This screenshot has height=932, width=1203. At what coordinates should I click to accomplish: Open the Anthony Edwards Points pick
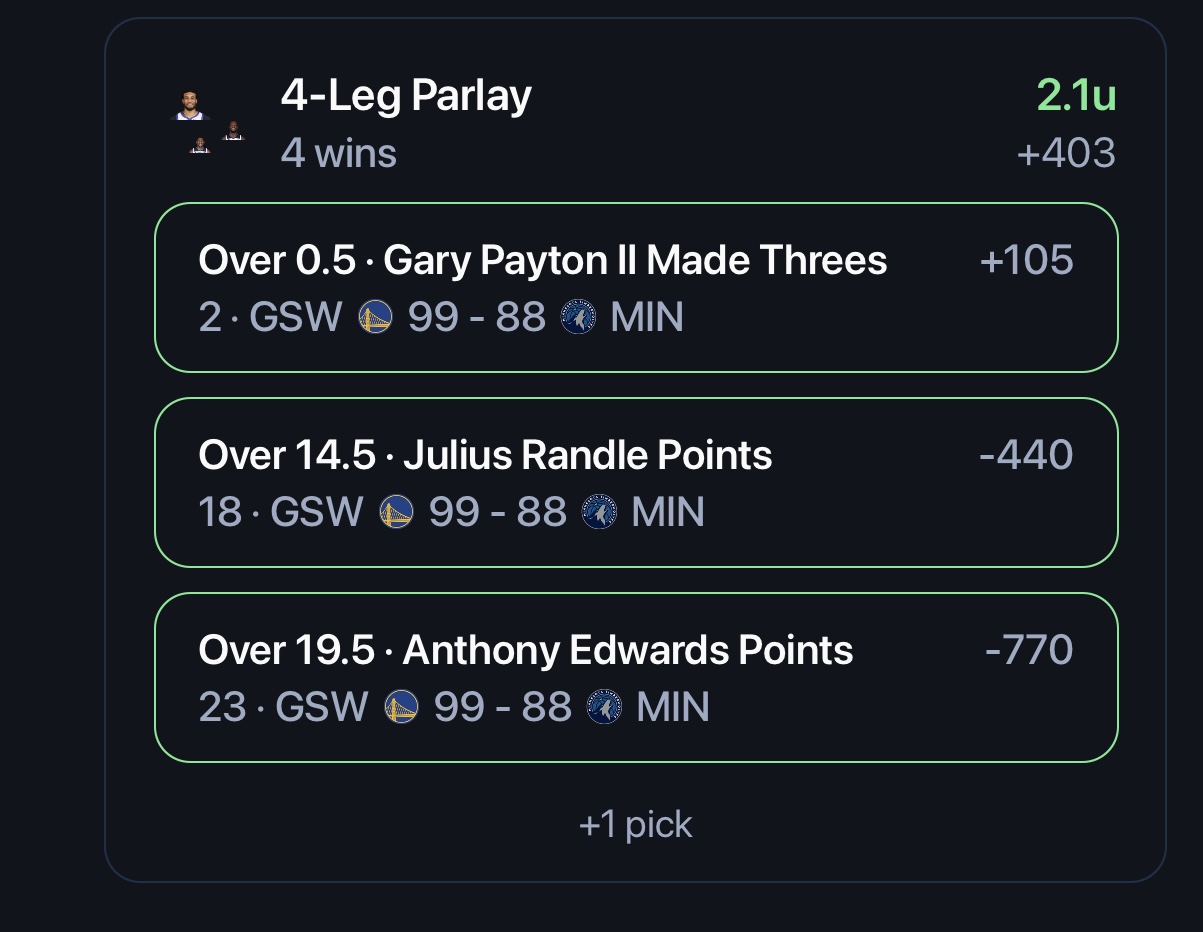[636, 678]
